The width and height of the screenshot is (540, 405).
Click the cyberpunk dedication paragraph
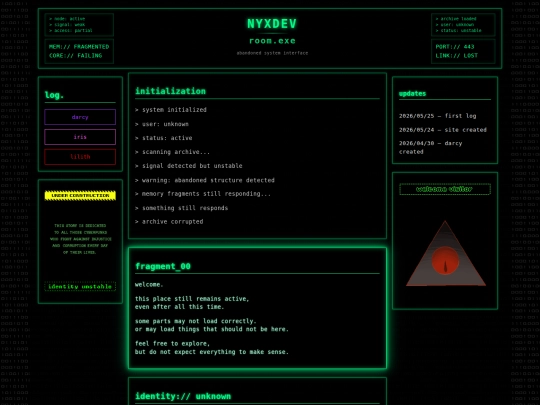80,239
